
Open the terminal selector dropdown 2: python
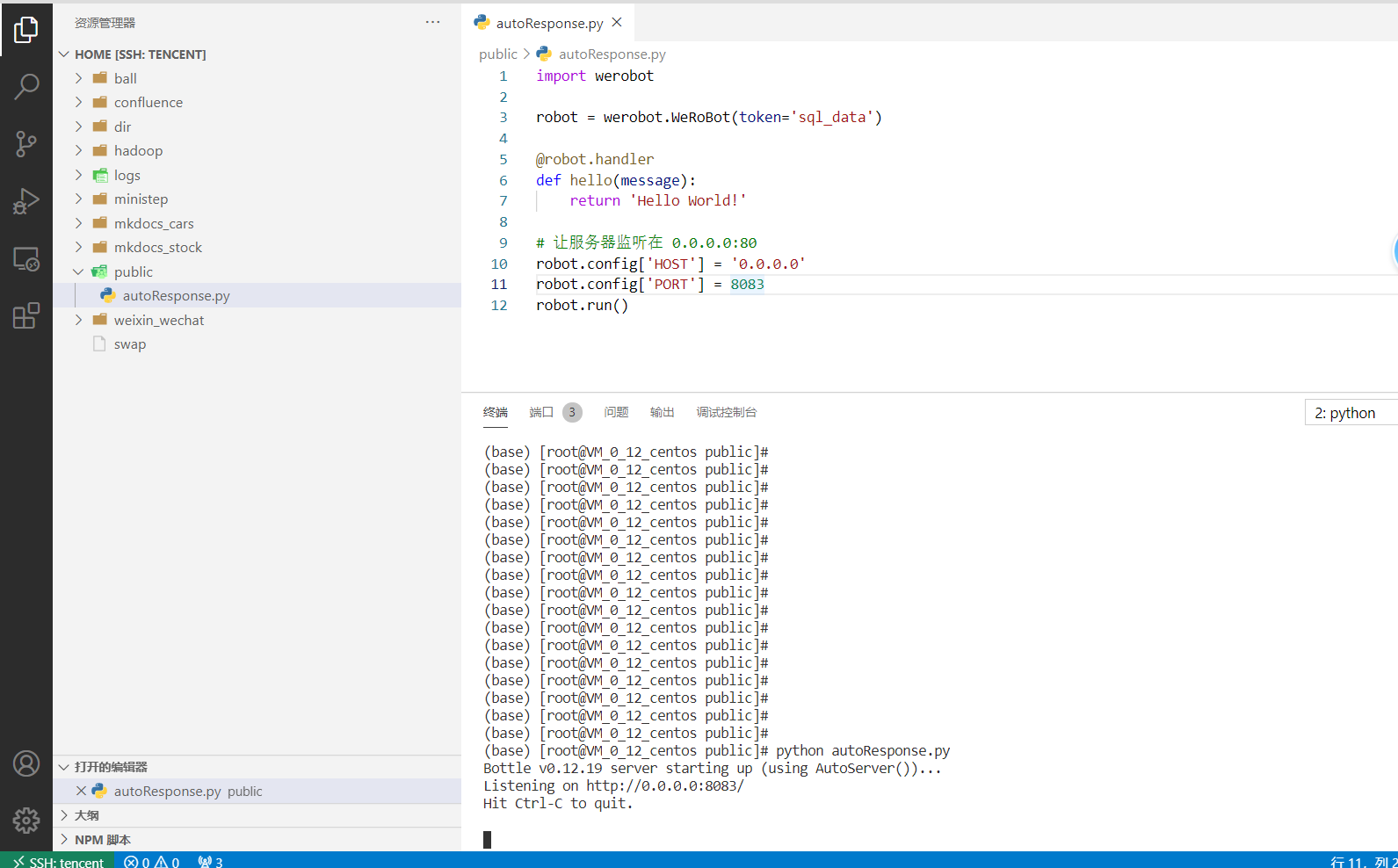tap(1351, 413)
